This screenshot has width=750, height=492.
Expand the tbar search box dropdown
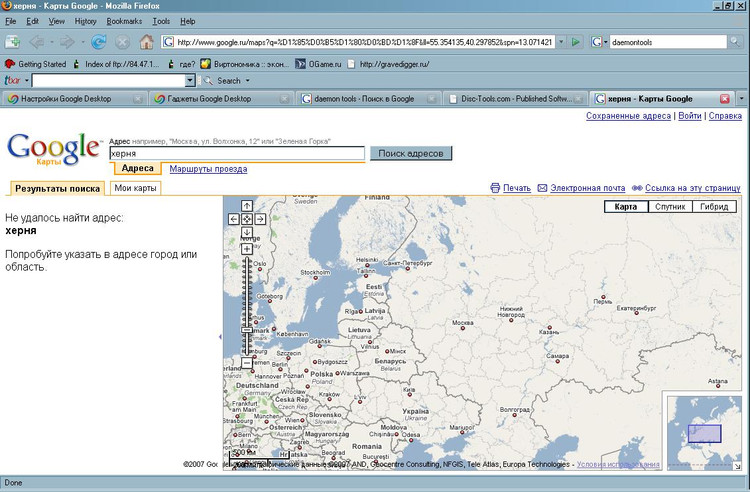click(x=190, y=80)
